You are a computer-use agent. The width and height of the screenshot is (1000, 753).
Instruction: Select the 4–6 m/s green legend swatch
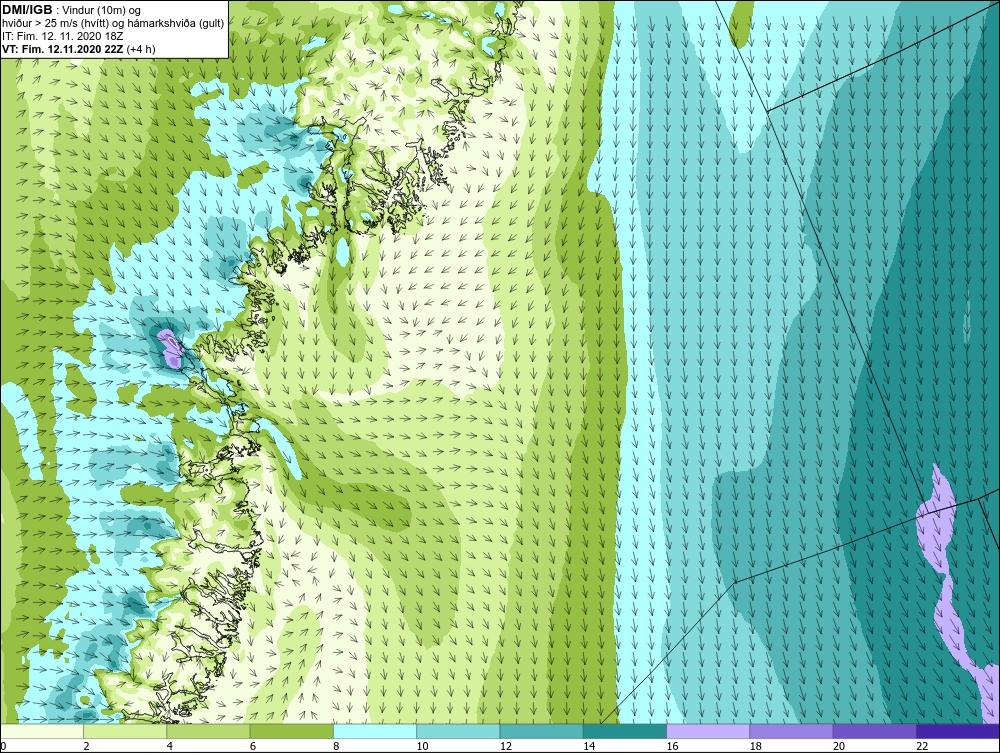click(209, 731)
